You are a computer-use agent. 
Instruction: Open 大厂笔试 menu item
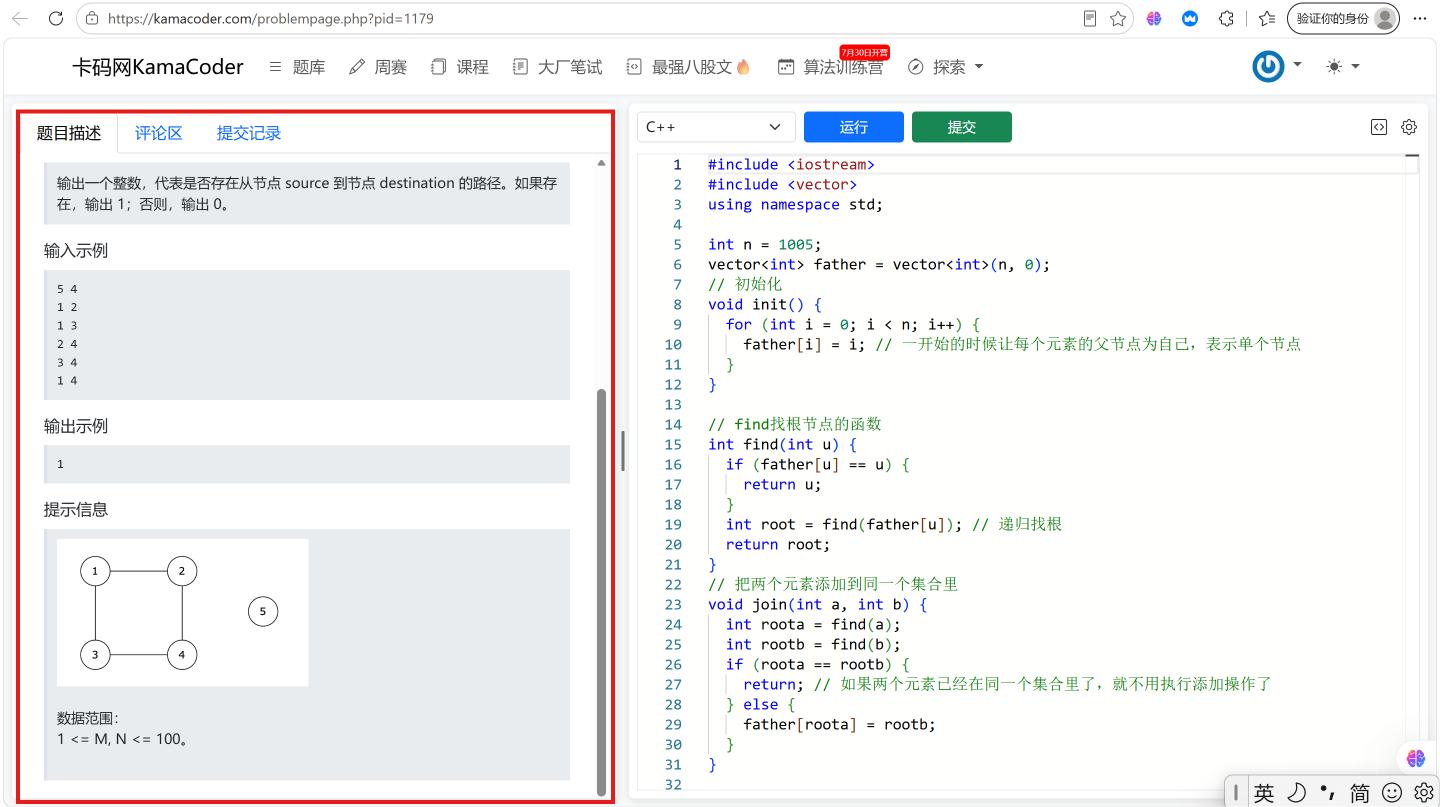557,67
